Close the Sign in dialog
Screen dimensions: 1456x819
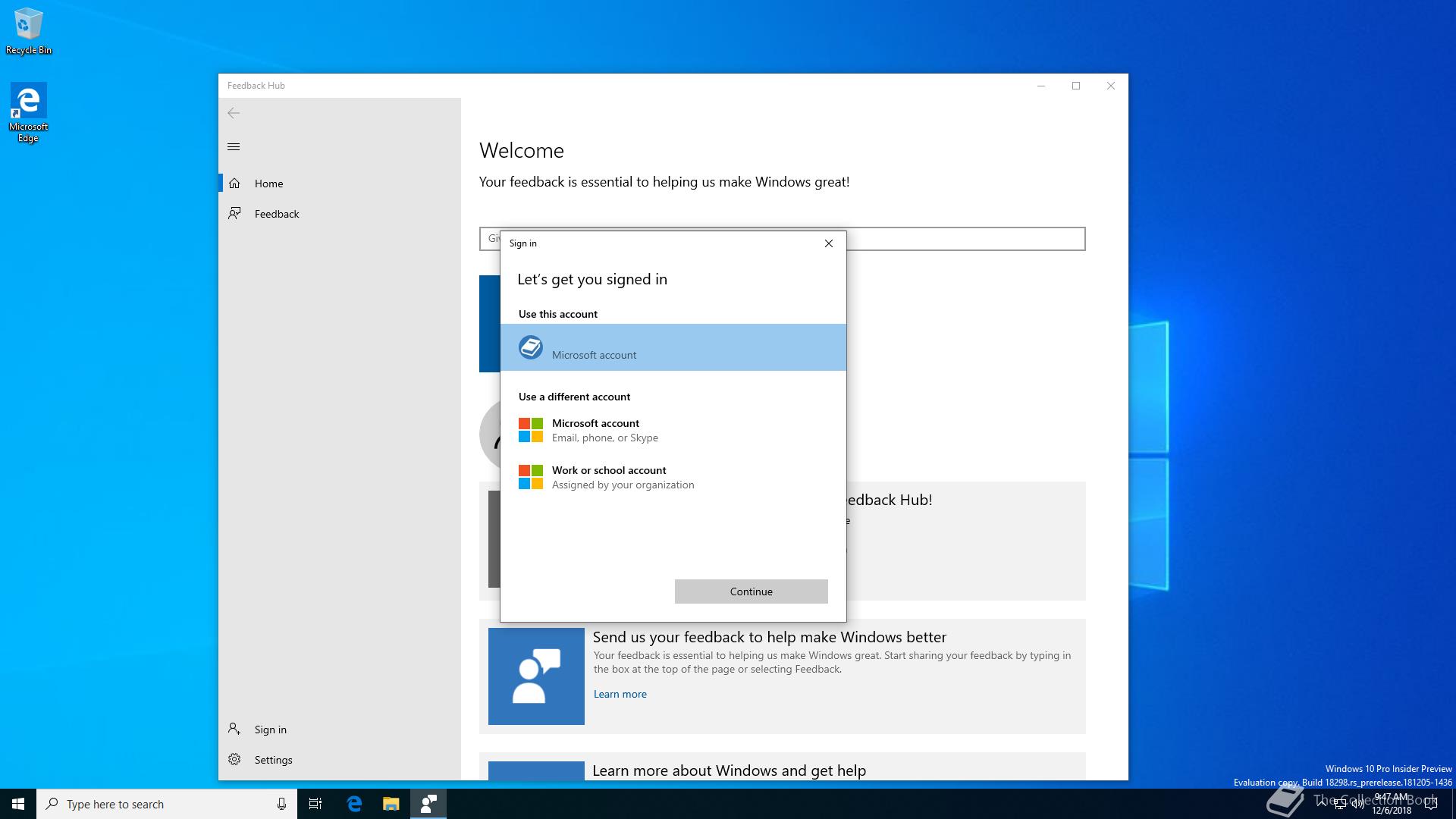828,243
